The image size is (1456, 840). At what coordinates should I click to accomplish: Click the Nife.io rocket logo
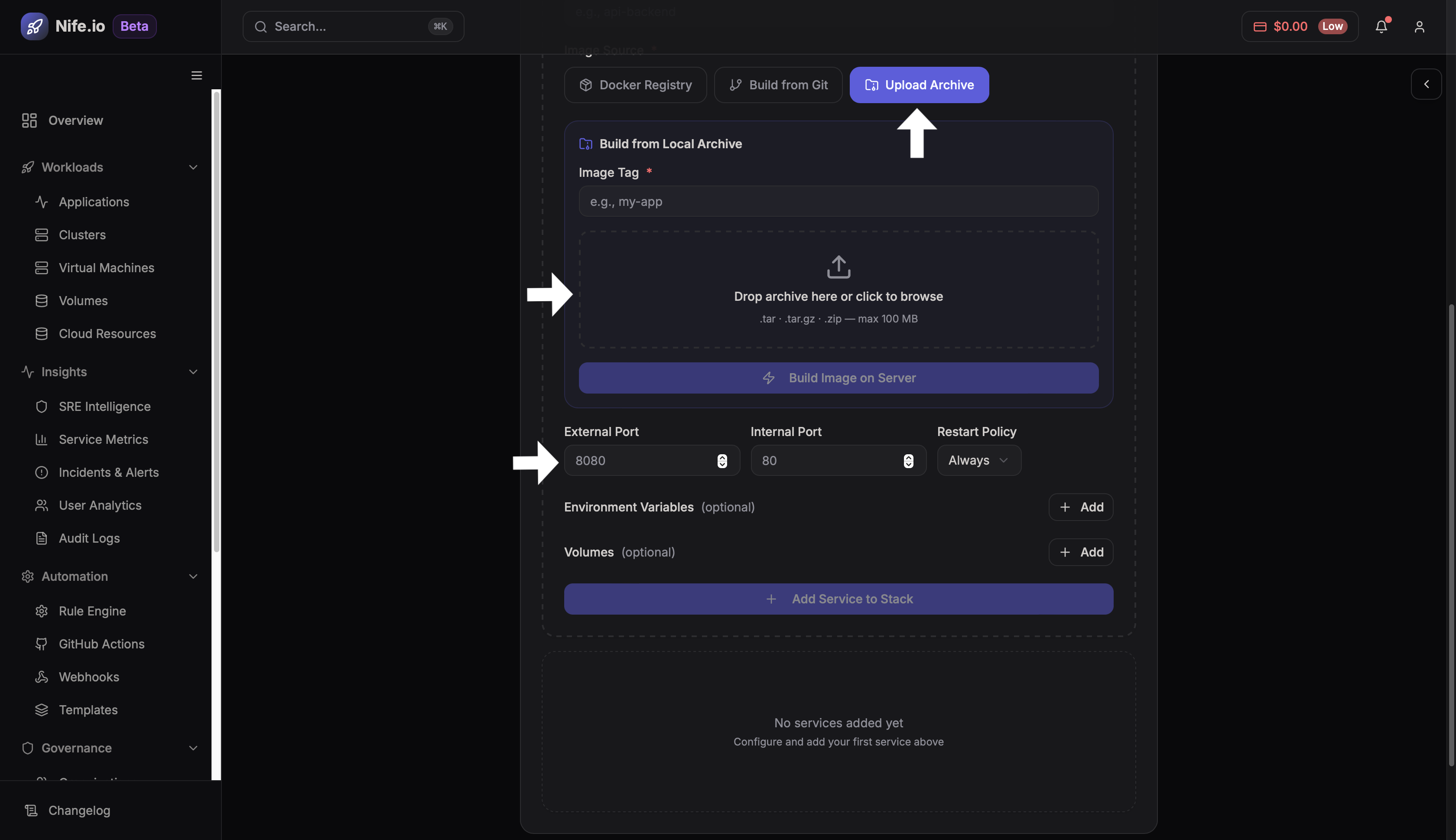[x=34, y=26]
